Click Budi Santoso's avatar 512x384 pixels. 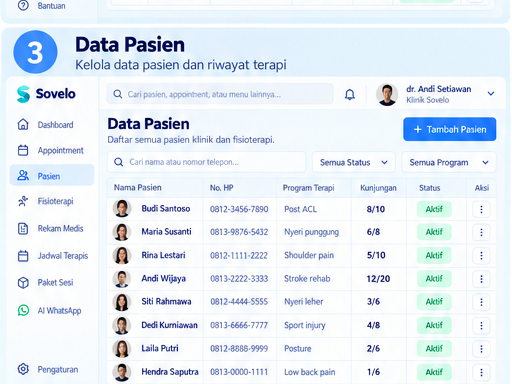pos(122,209)
